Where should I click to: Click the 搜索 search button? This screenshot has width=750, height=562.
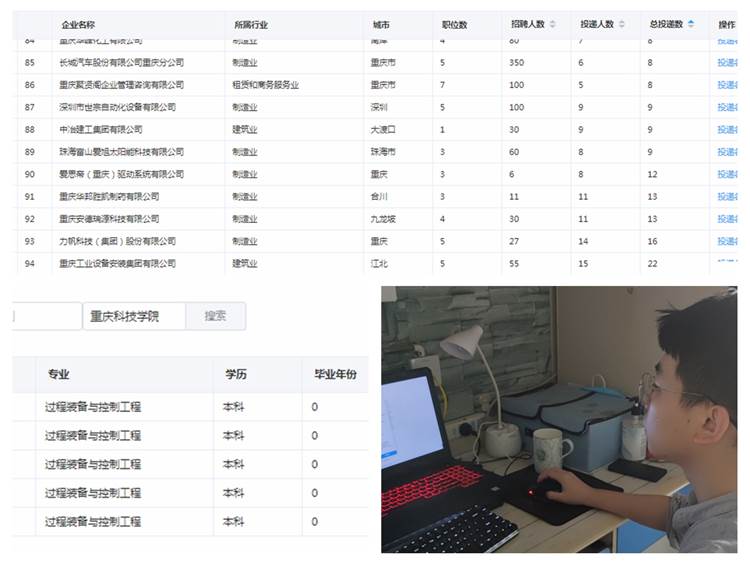click(215, 316)
